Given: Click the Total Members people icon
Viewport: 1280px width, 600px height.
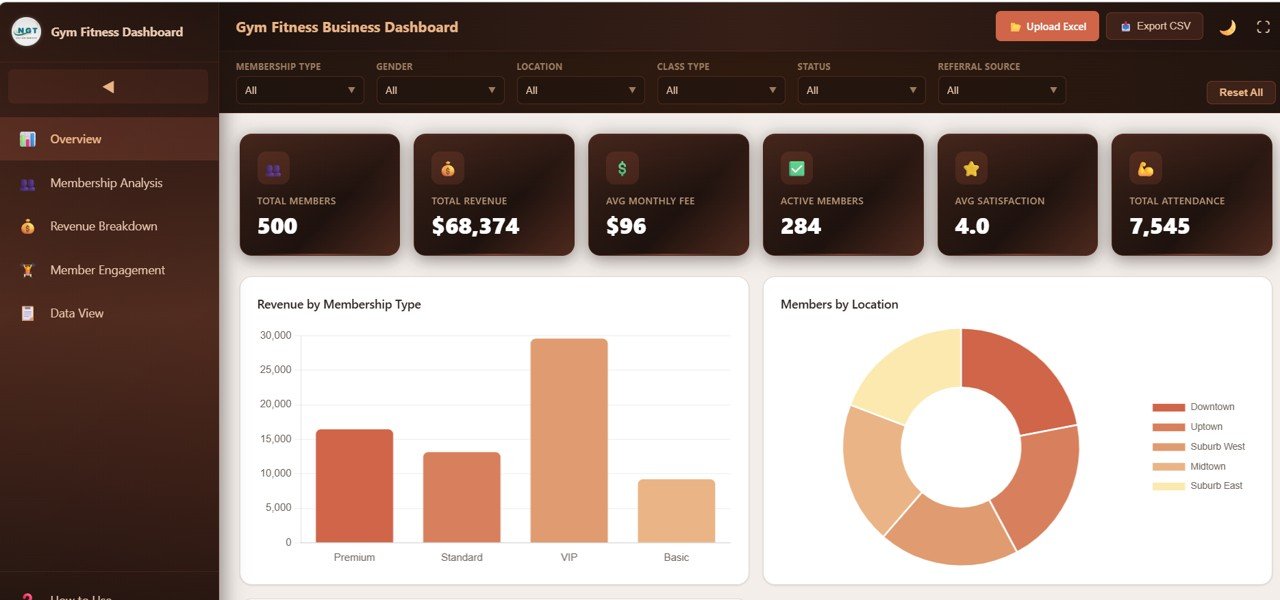Looking at the screenshot, I should pyautogui.click(x=272, y=168).
